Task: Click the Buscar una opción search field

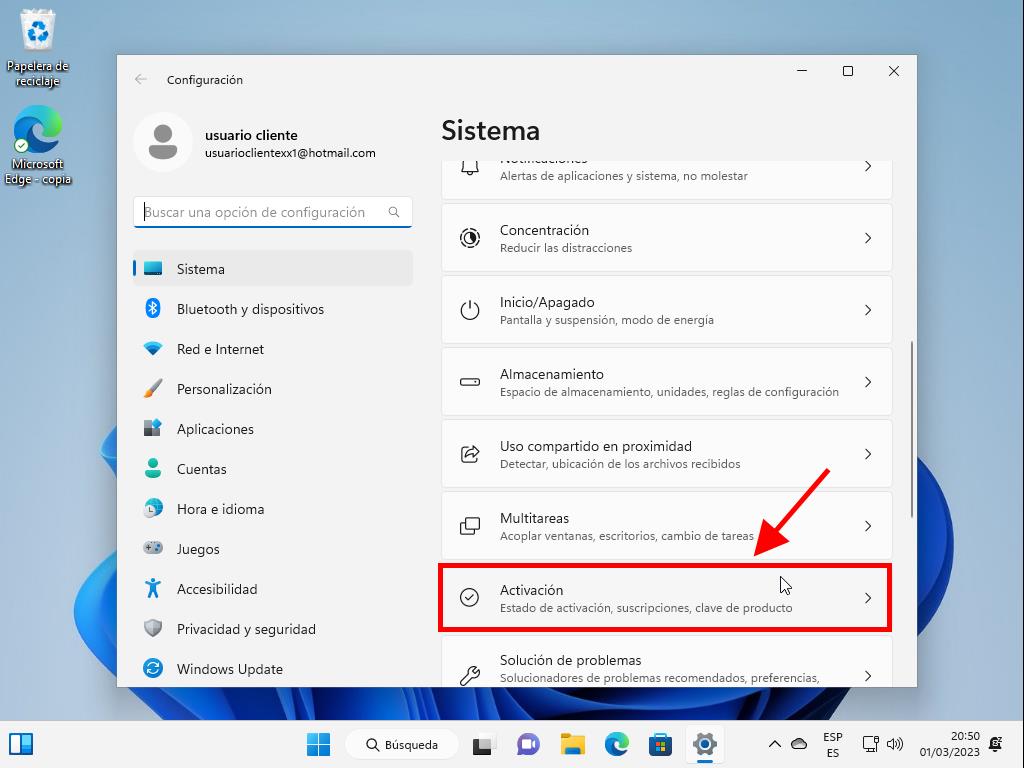Action: [264, 212]
